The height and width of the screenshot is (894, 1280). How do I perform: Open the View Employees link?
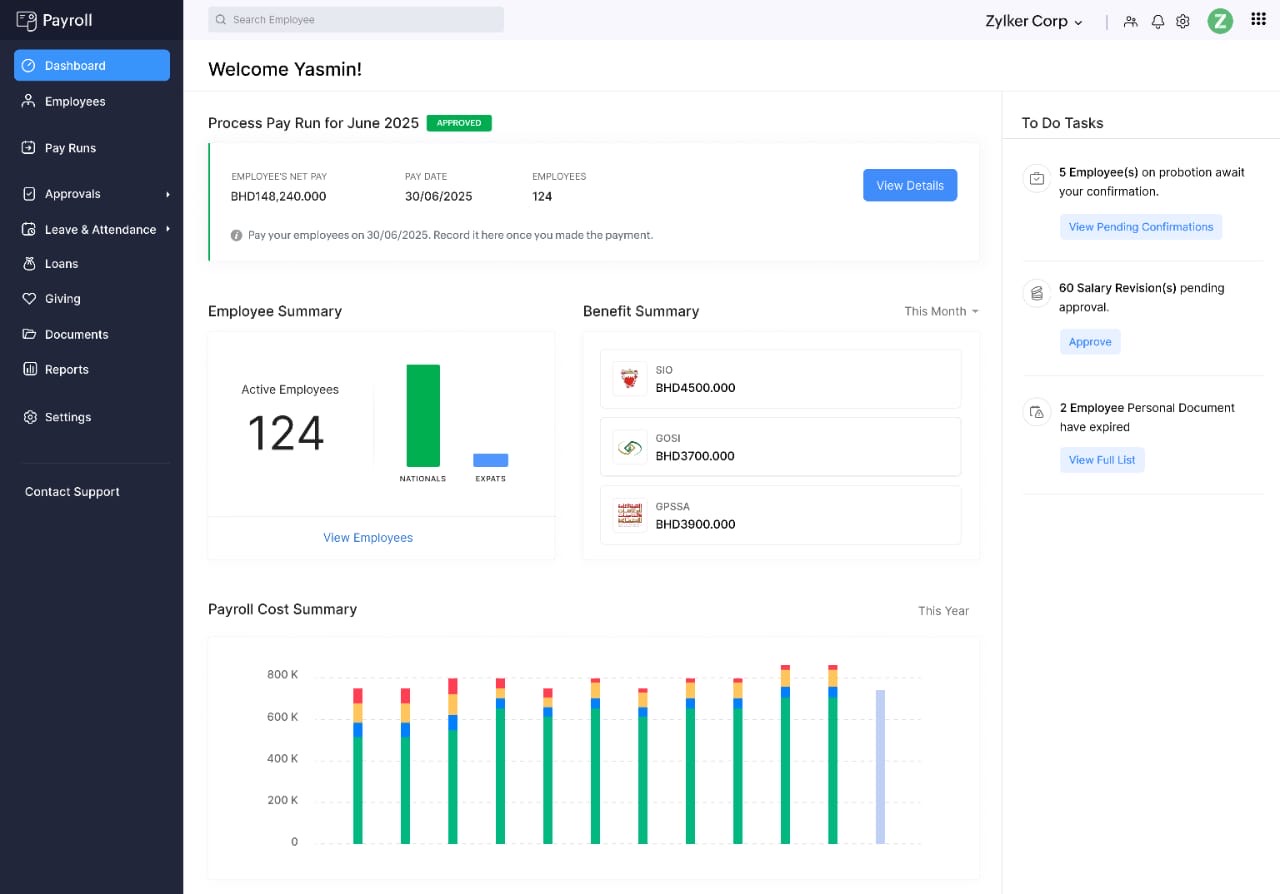(x=367, y=537)
